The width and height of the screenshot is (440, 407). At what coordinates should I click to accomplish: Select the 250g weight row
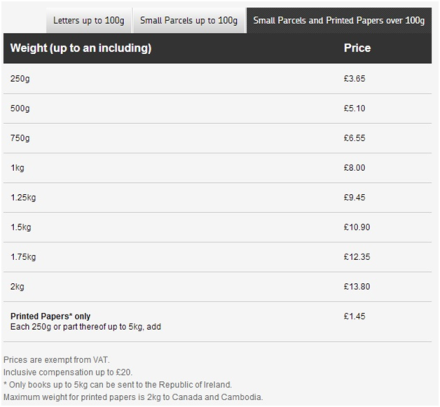[x=217, y=79]
